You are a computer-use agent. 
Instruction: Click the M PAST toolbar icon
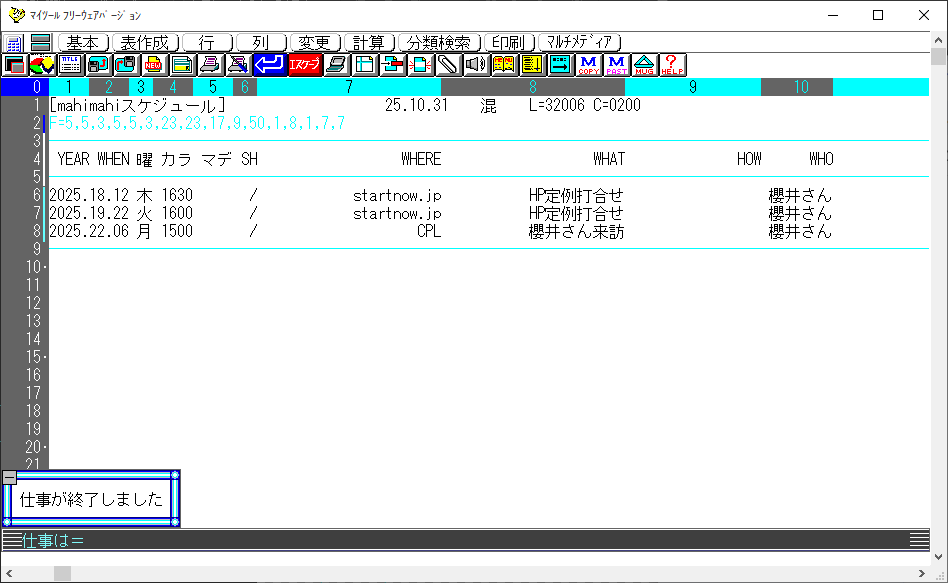click(x=616, y=65)
